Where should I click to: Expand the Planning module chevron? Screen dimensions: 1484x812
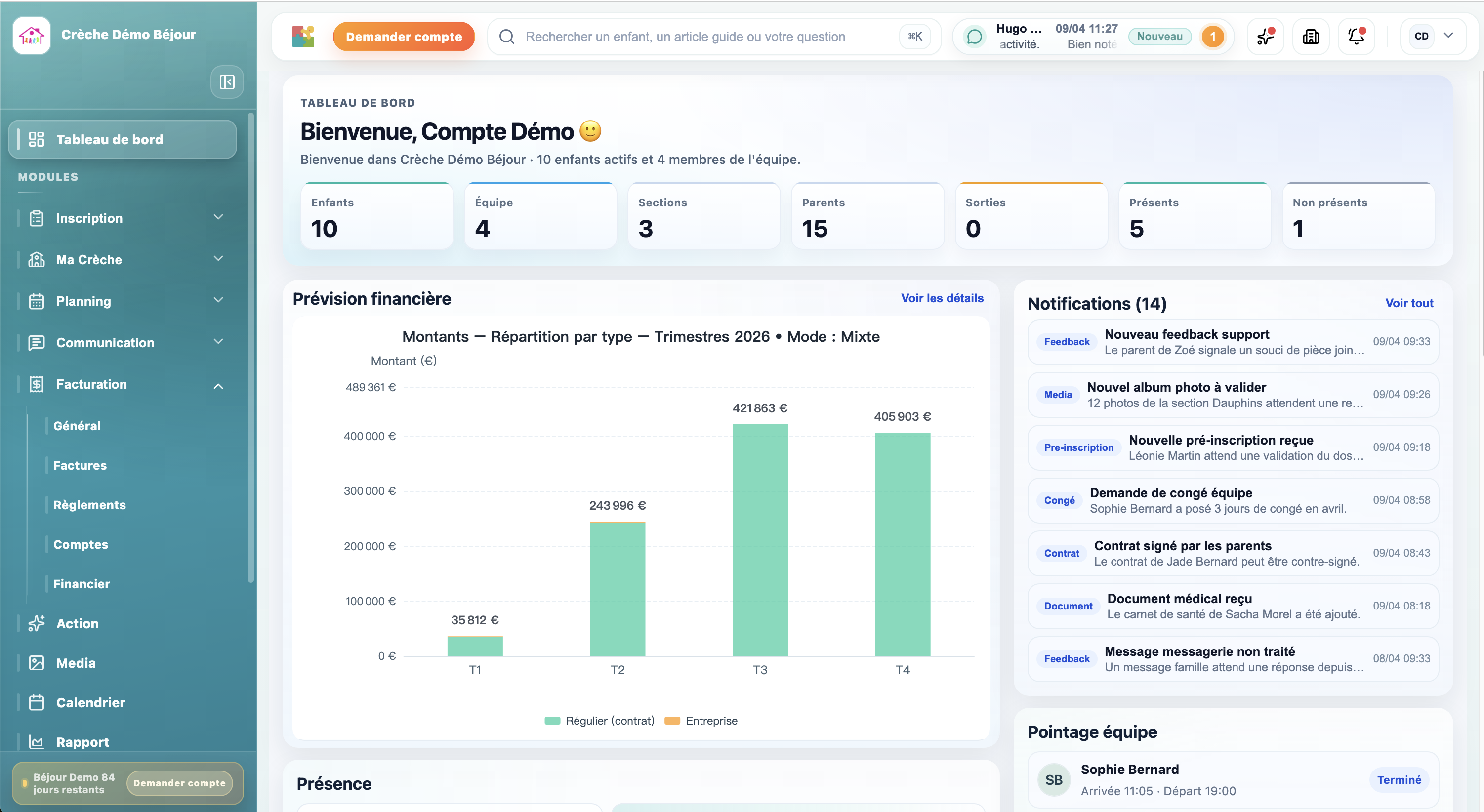(x=218, y=300)
